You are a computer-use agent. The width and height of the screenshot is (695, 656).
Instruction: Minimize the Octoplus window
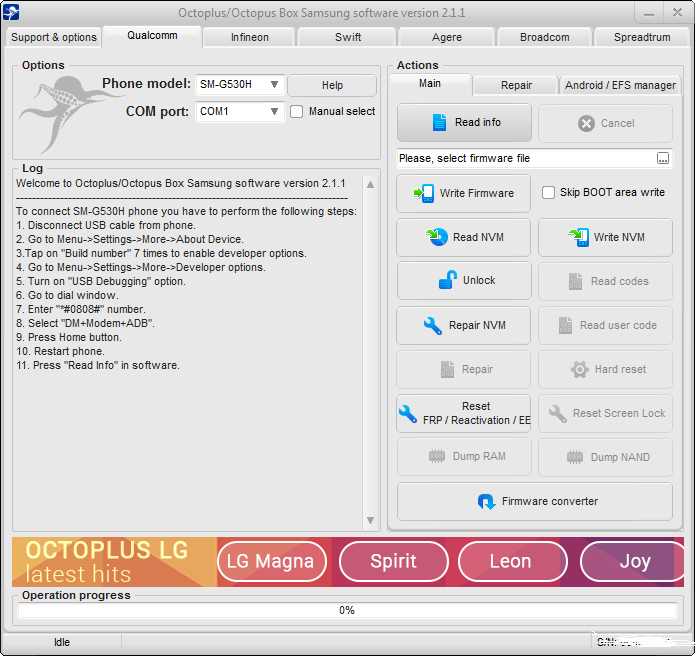pos(649,13)
